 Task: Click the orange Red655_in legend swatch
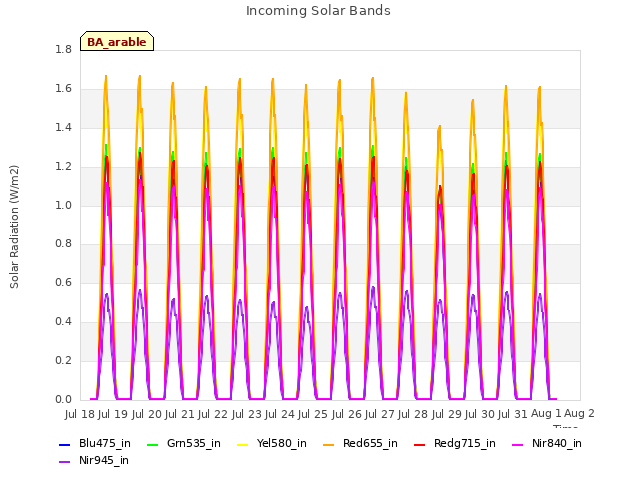pos(329,444)
